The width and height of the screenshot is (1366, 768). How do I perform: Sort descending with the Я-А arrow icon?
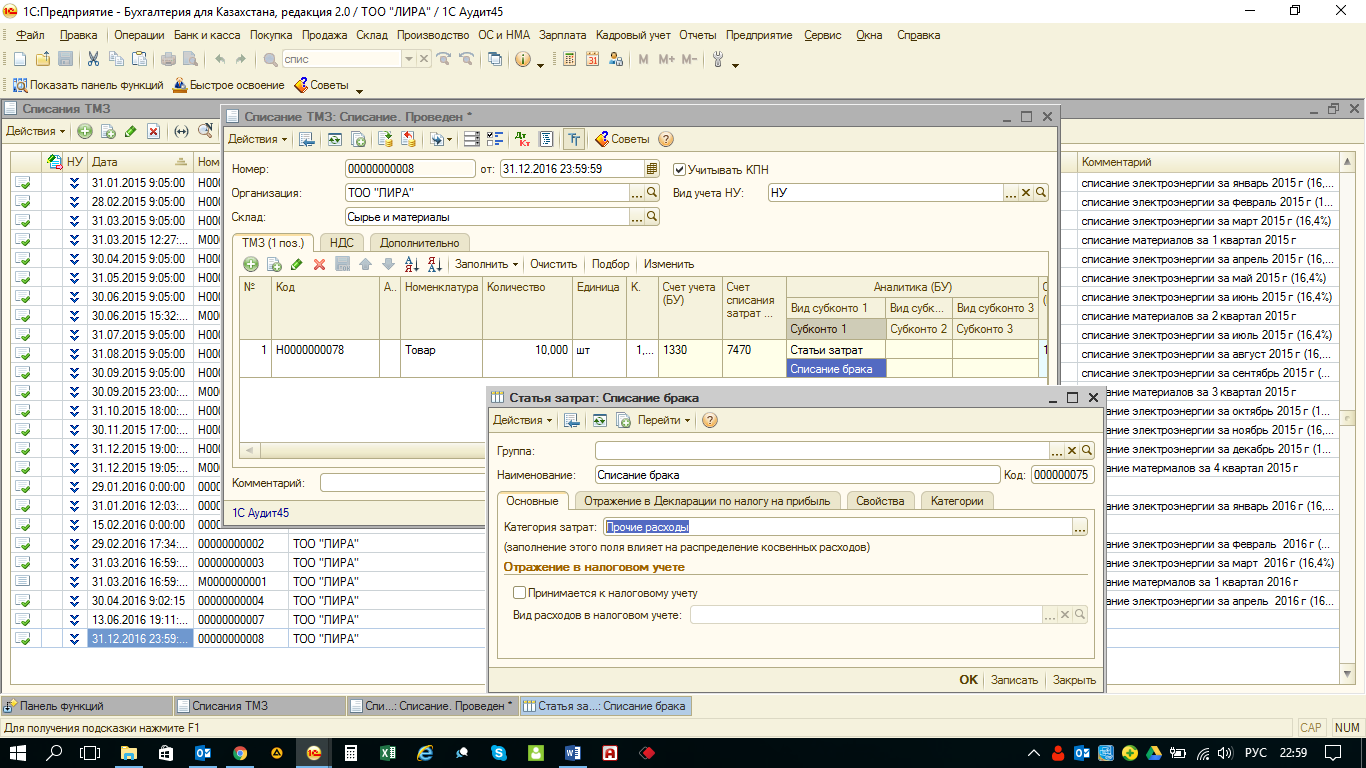coord(435,264)
